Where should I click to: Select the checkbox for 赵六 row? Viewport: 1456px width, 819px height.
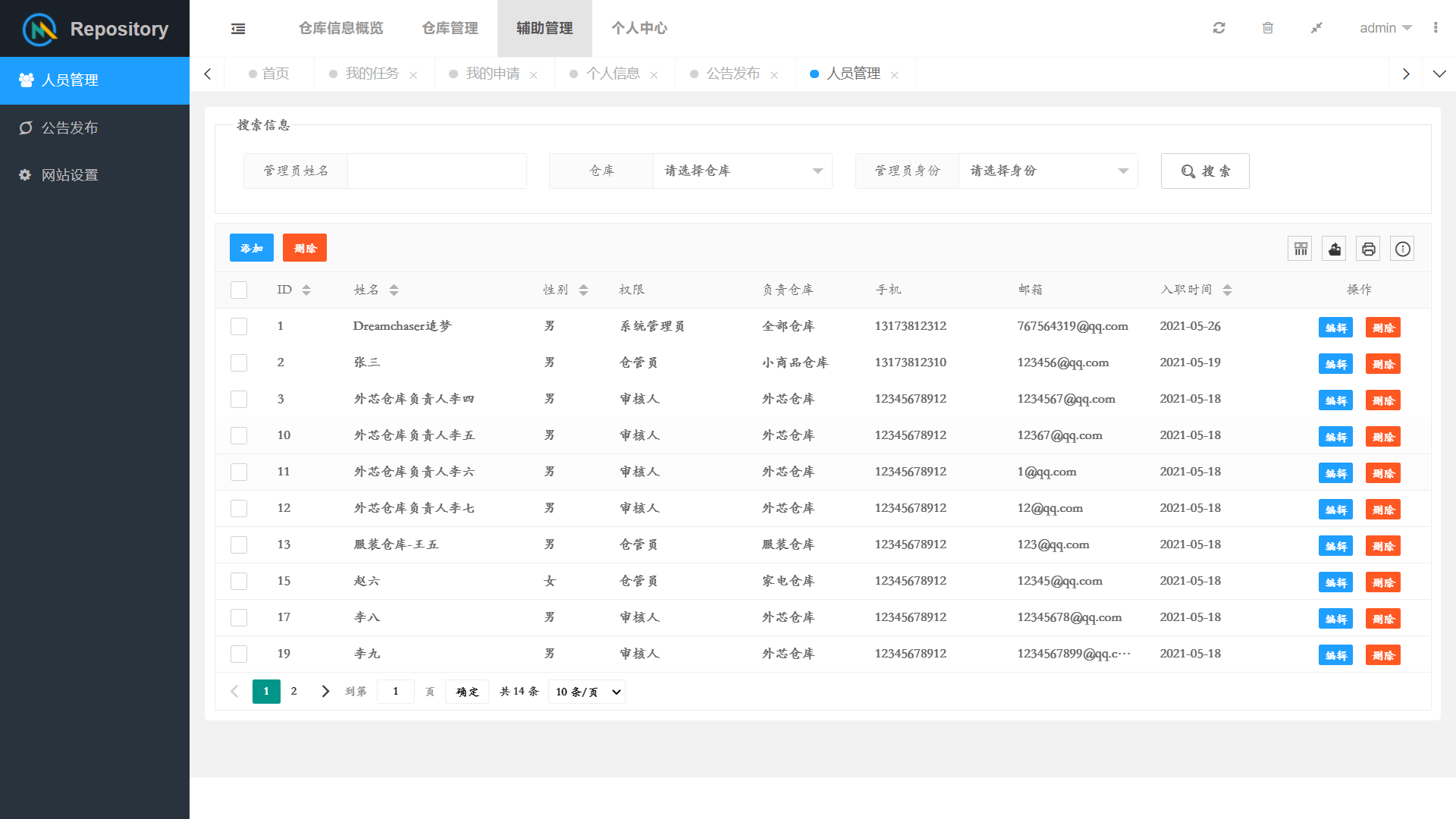pyautogui.click(x=239, y=582)
